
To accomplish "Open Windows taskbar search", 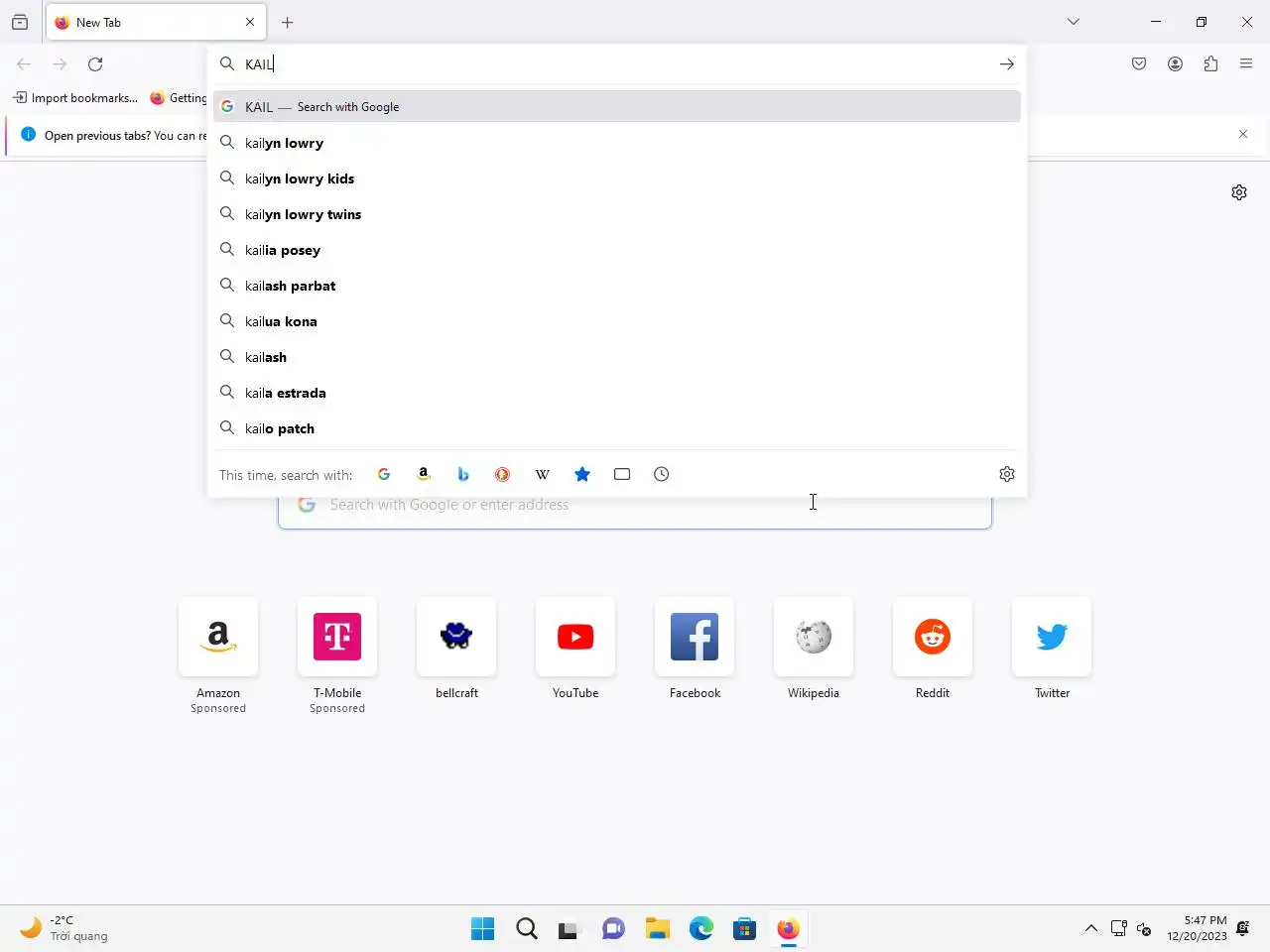I will pyautogui.click(x=527, y=929).
